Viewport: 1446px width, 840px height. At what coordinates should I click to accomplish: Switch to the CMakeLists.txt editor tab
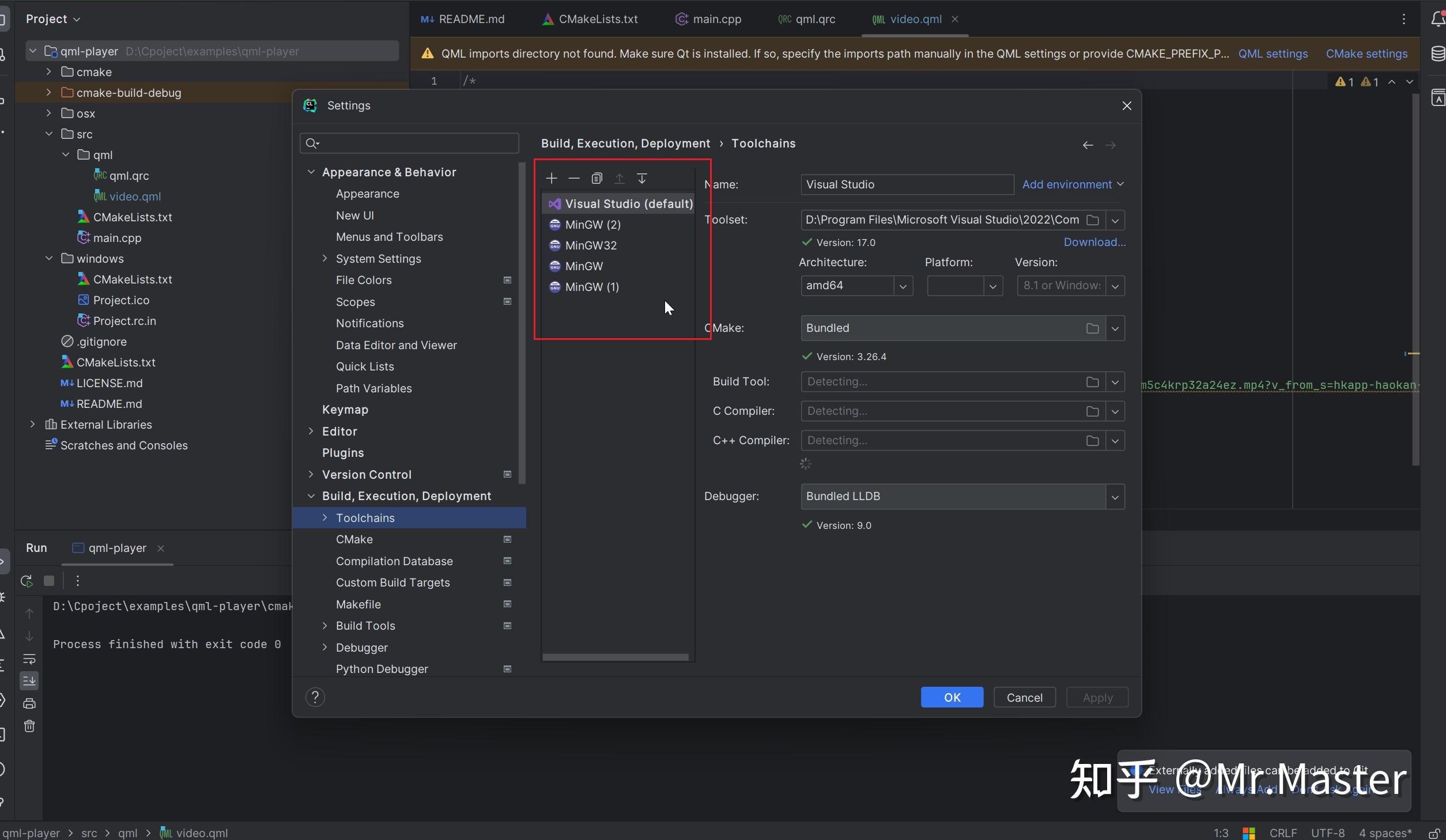coord(598,18)
